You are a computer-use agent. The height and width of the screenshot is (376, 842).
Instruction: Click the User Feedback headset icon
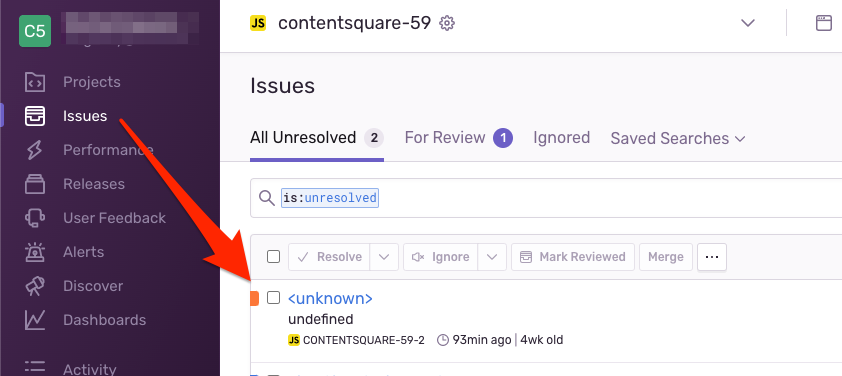coord(35,218)
